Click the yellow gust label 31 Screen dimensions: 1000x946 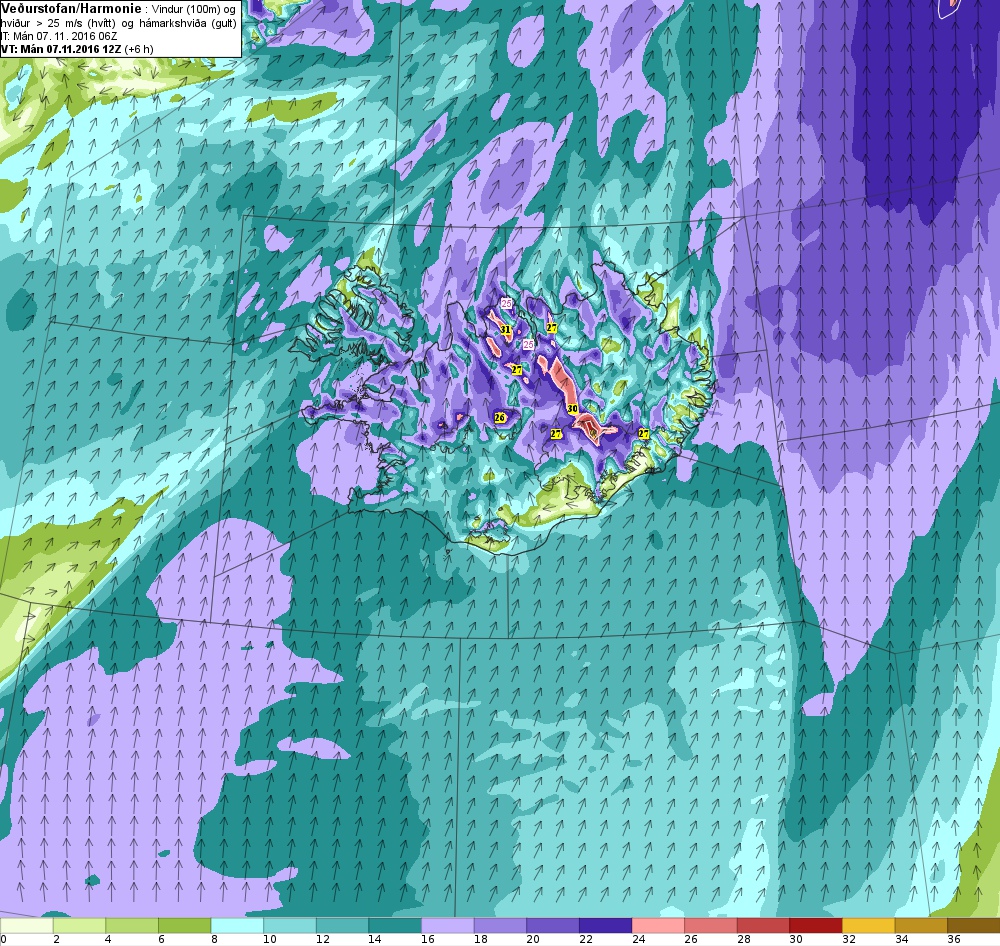506,330
